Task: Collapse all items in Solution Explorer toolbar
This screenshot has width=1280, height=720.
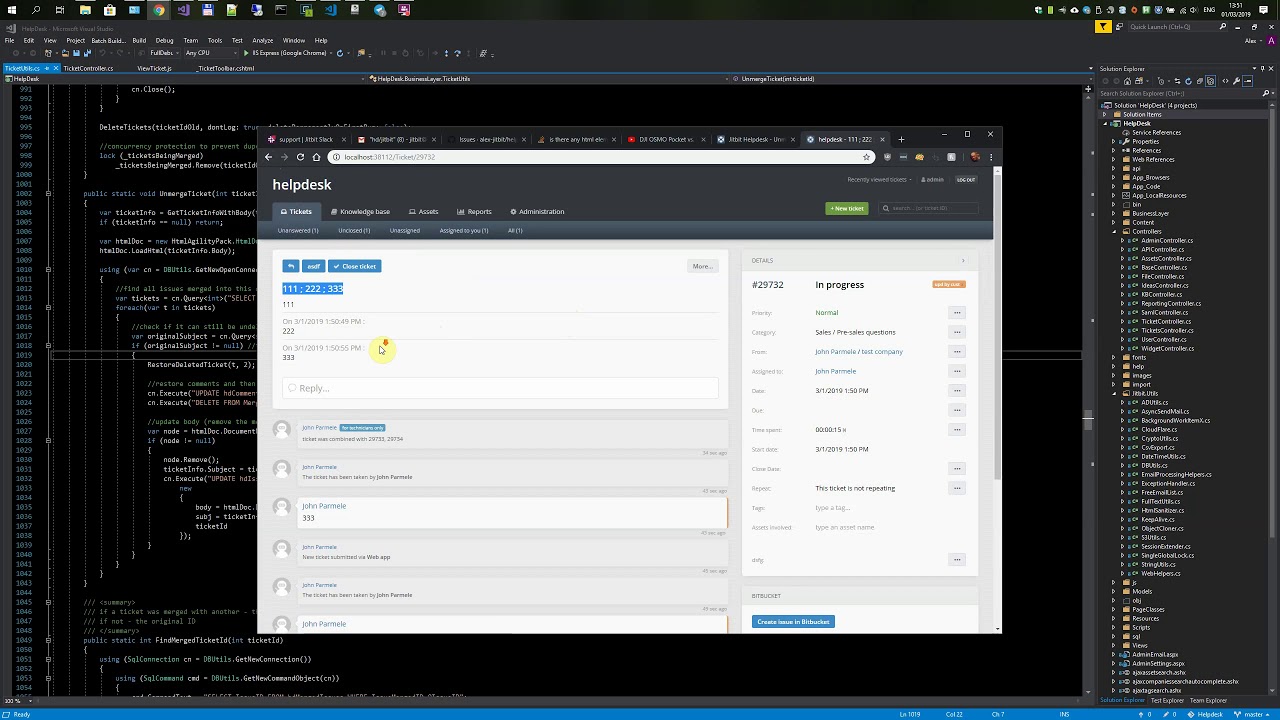Action: pyautogui.click(x=1200, y=81)
